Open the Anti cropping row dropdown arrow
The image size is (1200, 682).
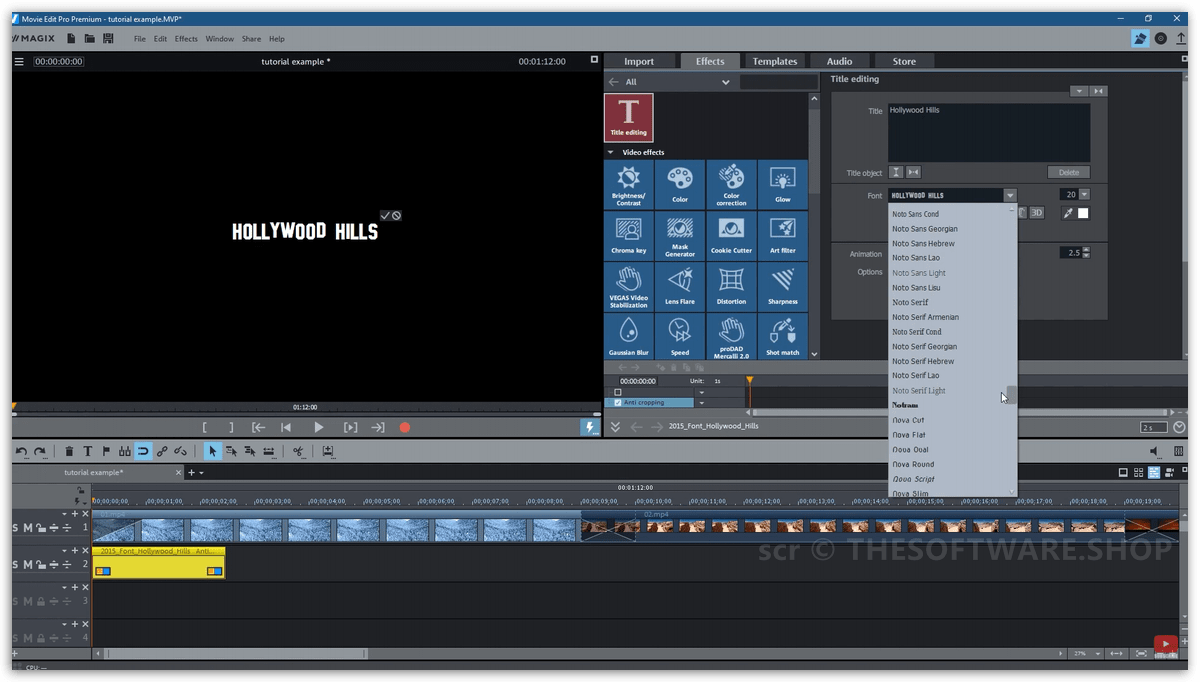click(701, 403)
